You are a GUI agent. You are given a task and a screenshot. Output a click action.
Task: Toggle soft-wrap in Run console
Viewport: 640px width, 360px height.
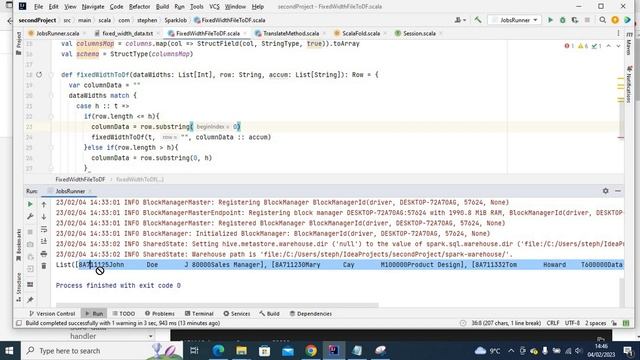click(x=44, y=229)
